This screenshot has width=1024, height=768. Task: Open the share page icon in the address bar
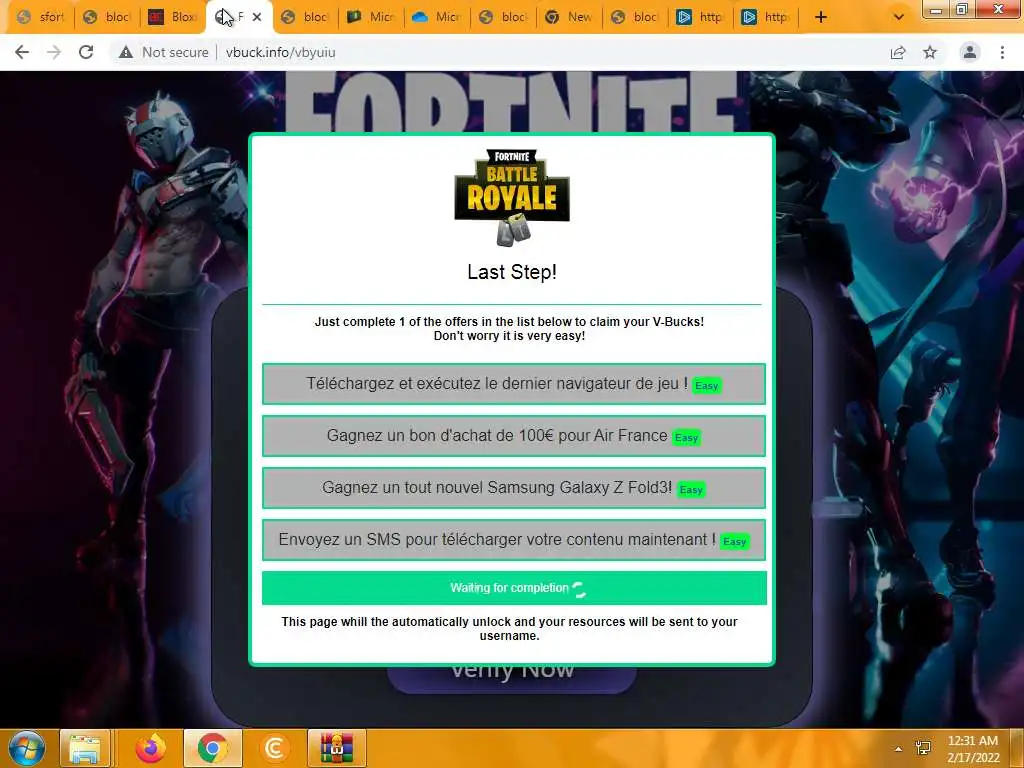click(898, 52)
